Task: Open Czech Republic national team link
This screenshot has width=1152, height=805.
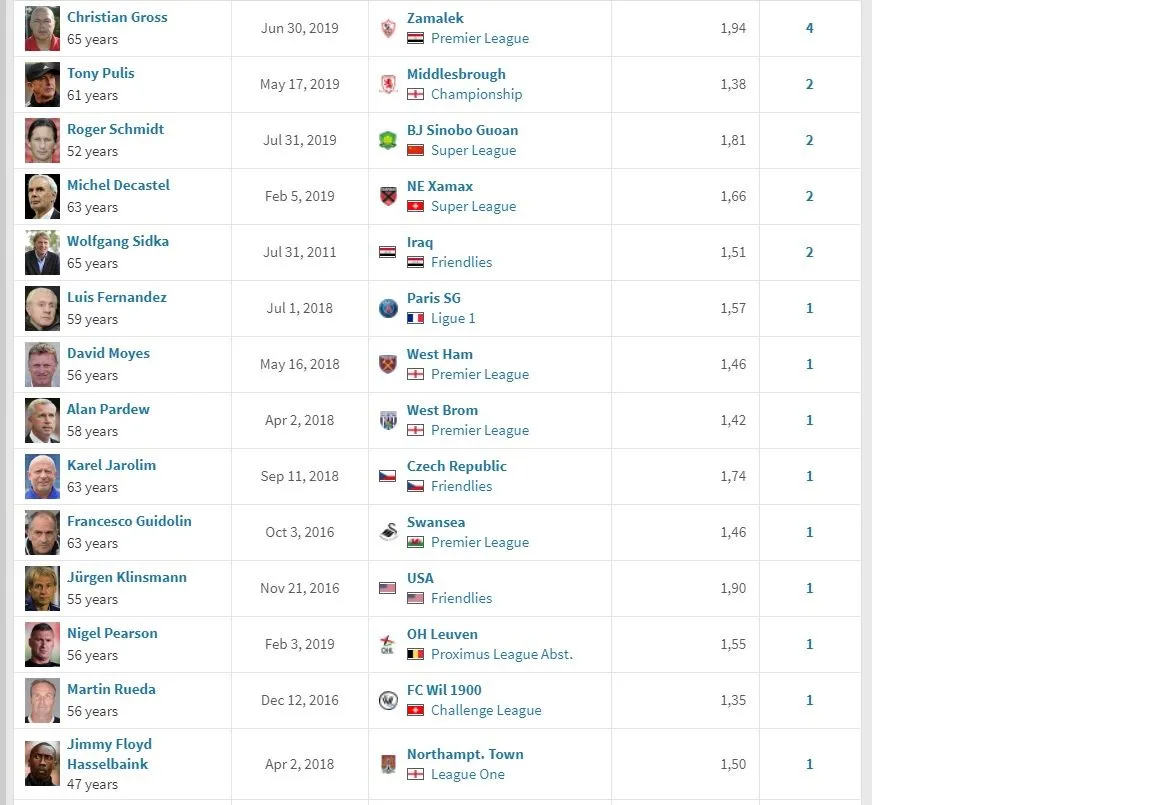Action: (x=456, y=466)
